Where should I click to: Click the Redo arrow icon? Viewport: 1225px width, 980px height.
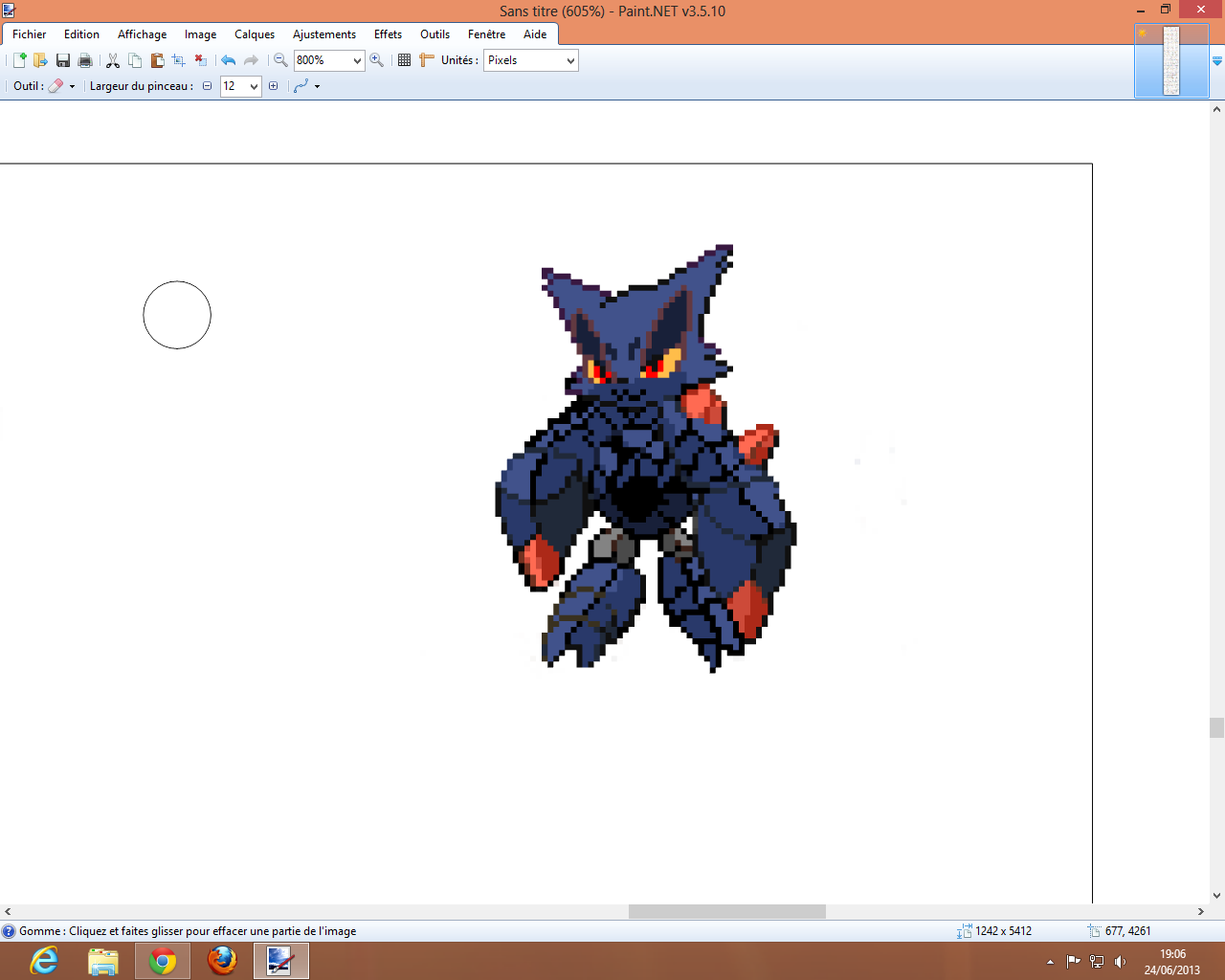(251, 60)
